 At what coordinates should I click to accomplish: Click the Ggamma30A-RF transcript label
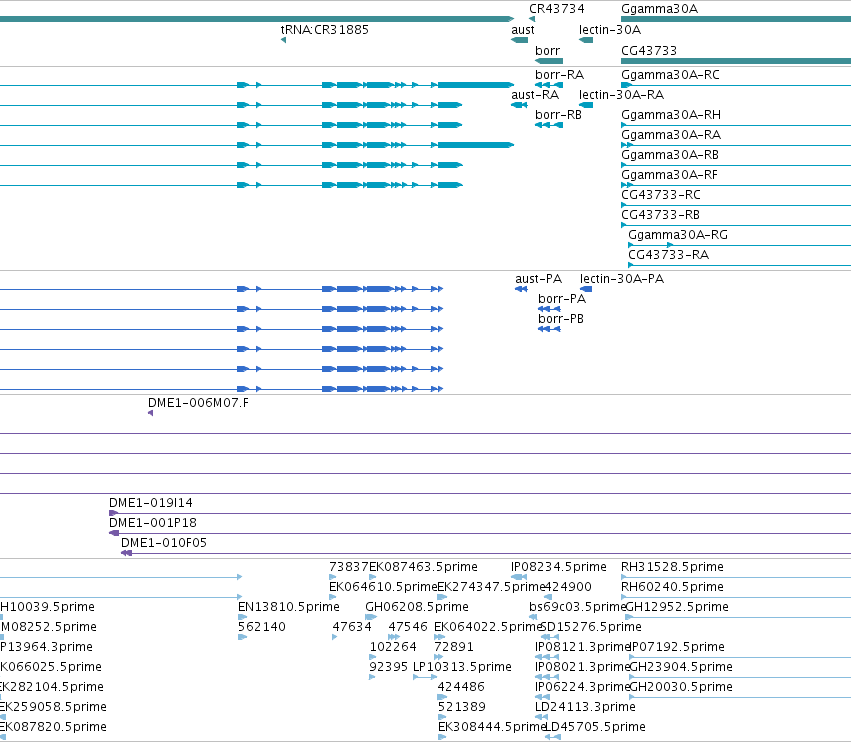(x=669, y=175)
